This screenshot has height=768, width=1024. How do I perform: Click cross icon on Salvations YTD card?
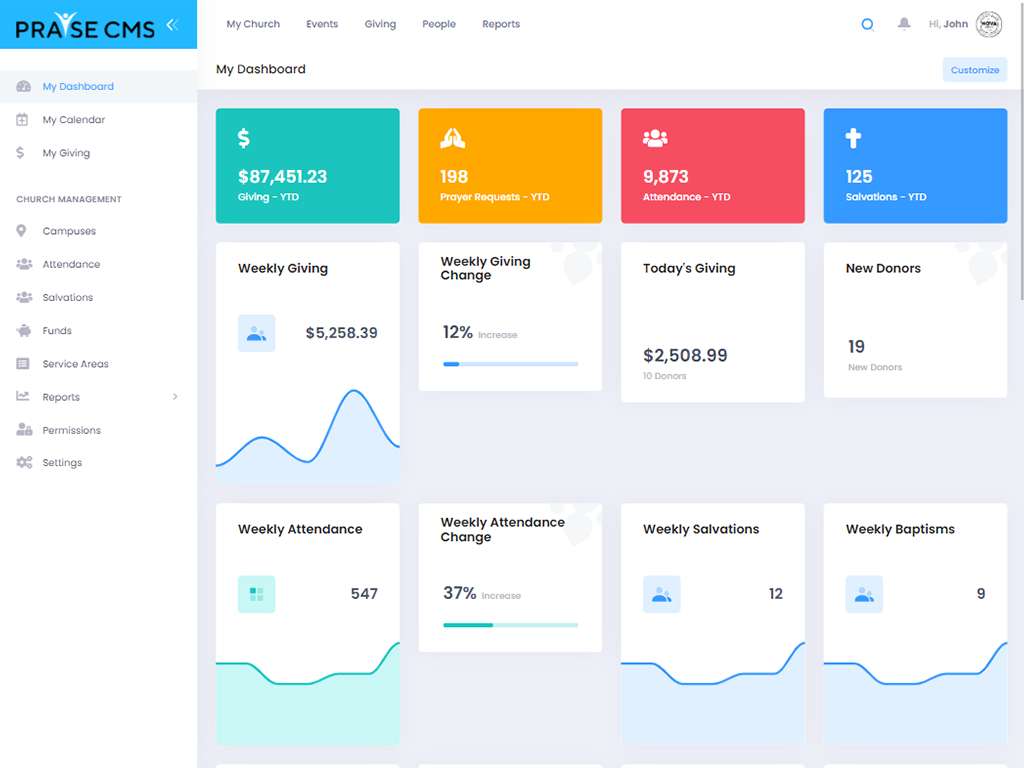(853, 138)
